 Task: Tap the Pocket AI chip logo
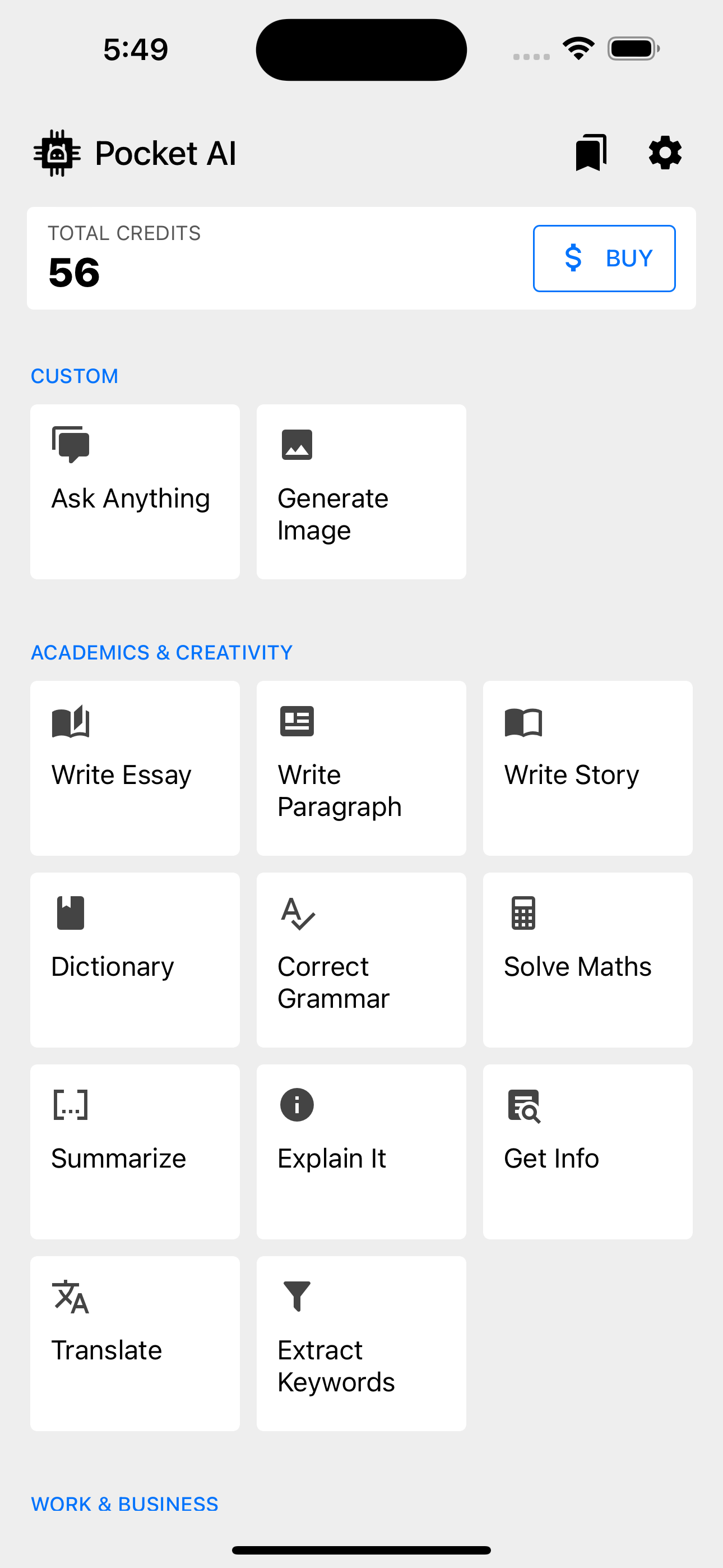[57, 153]
